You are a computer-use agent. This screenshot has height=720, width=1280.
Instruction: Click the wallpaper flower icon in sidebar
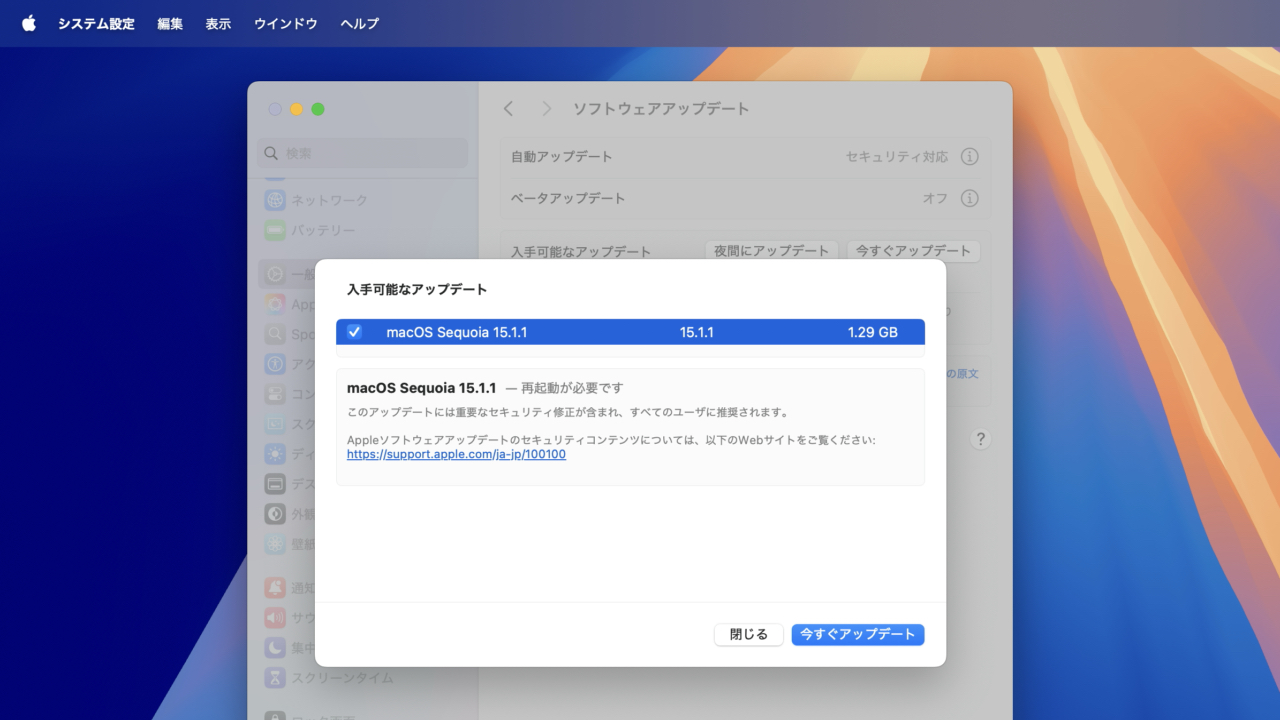275,544
